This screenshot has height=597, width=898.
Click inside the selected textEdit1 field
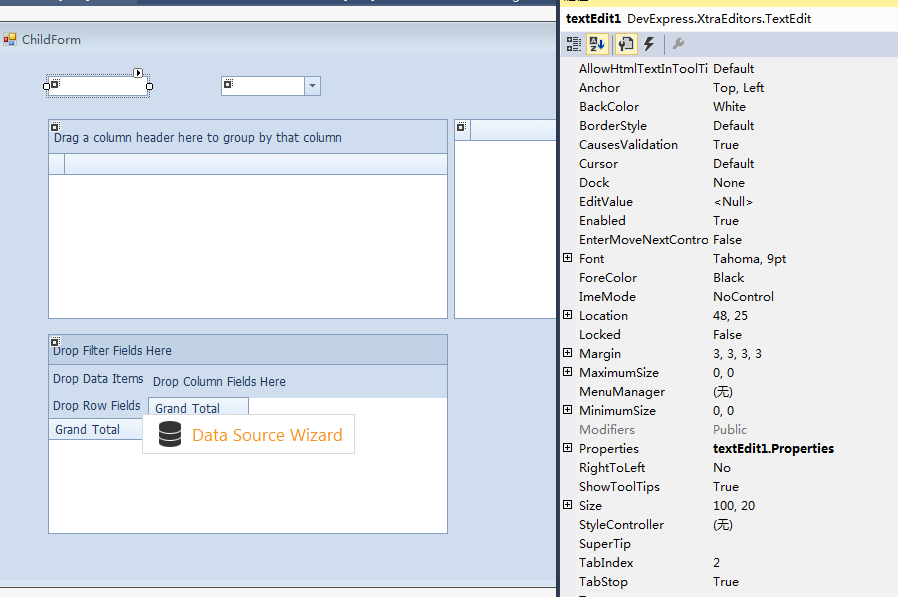pyautogui.click(x=99, y=87)
